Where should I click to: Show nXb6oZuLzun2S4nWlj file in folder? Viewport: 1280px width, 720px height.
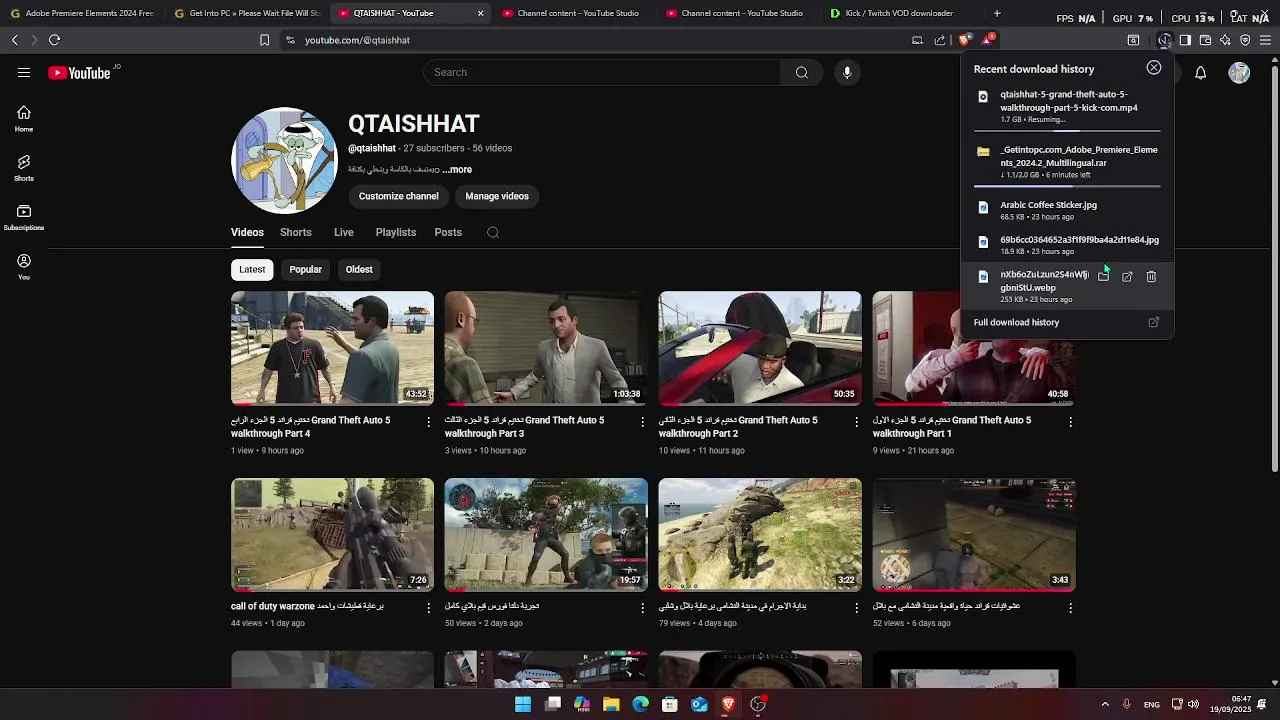pos(1103,277)
